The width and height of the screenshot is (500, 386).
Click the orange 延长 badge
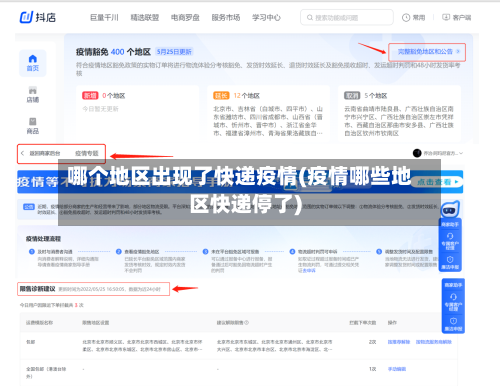click(x=221, y=96)
